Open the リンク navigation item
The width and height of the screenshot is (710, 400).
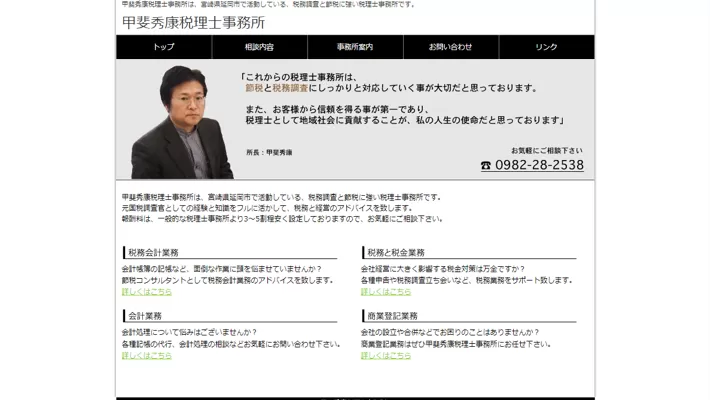click(546, 47)
